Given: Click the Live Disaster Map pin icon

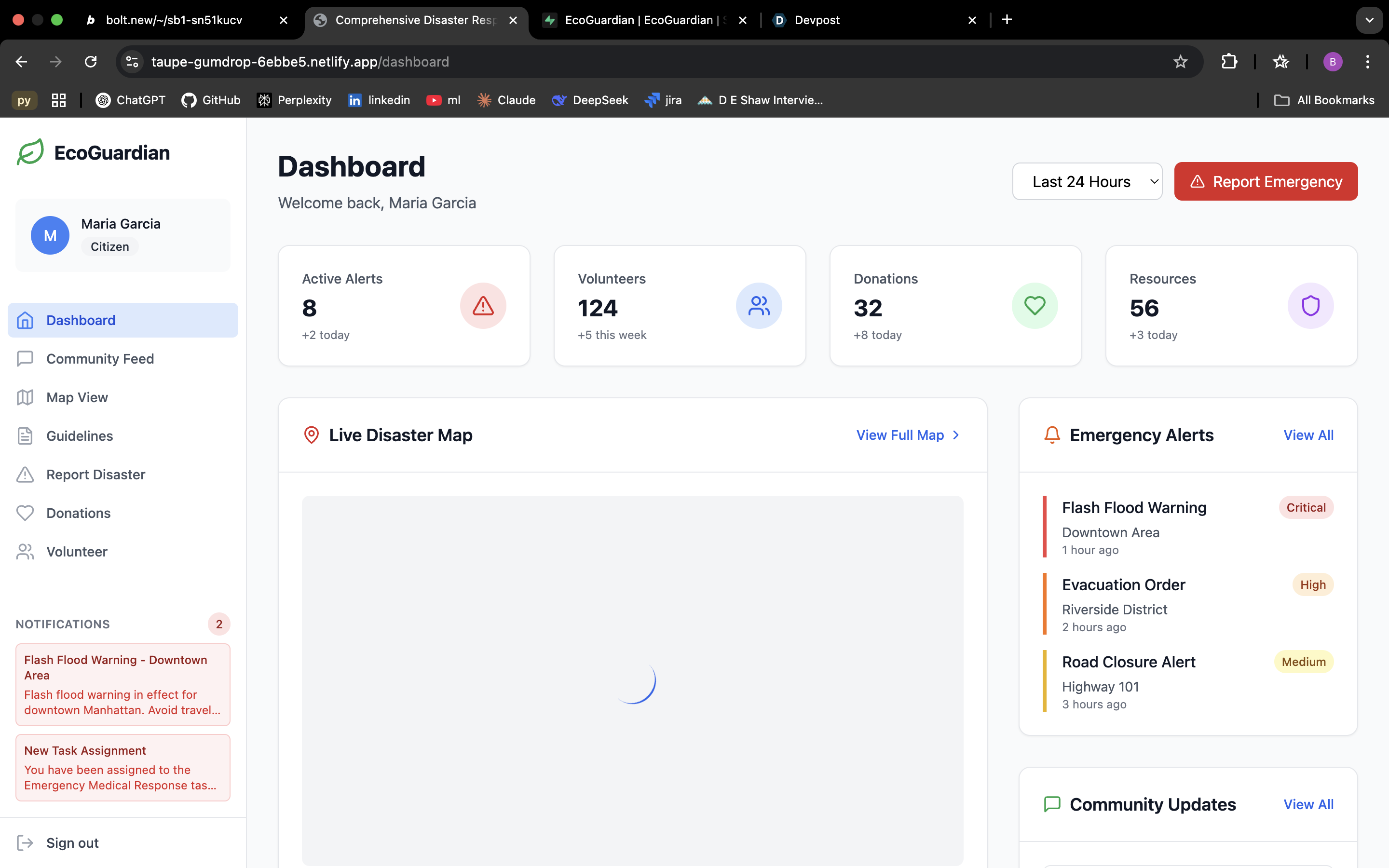Looking at the screenshot, I should 311,435.
